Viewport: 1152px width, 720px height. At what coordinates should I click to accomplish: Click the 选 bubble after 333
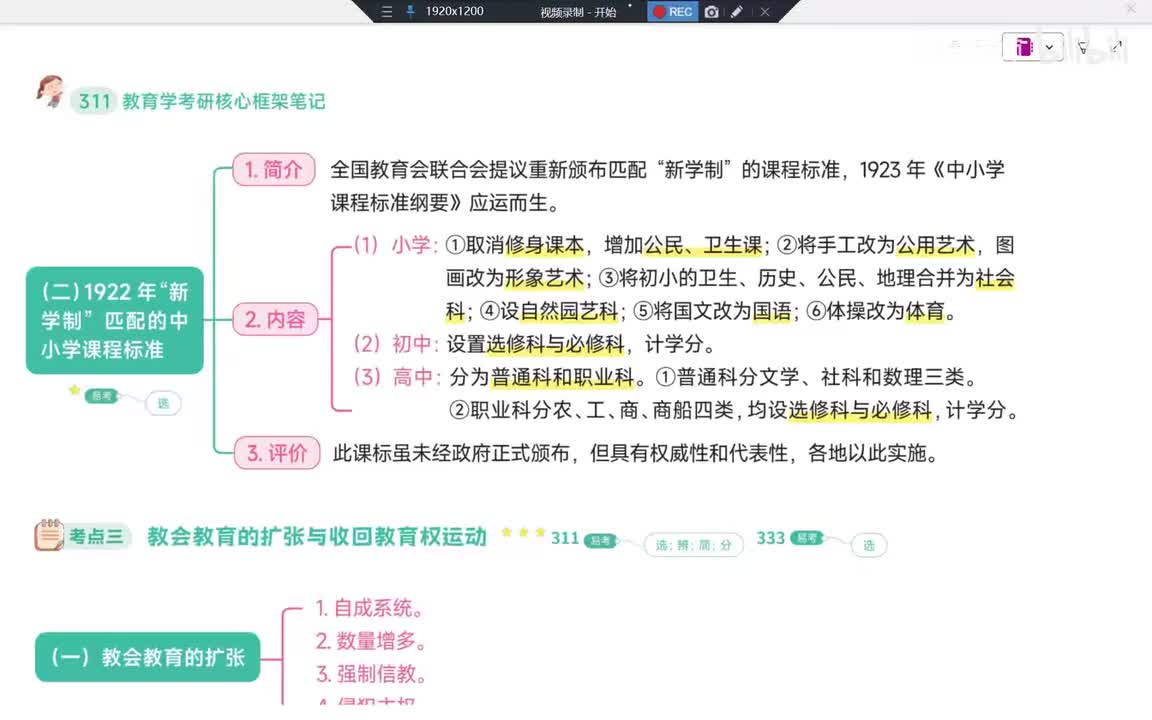click(869, 545)
